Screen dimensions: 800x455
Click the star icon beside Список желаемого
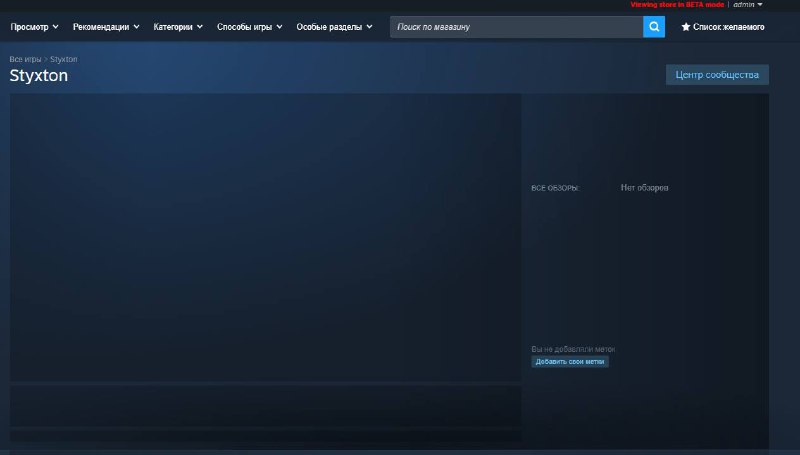686,27
